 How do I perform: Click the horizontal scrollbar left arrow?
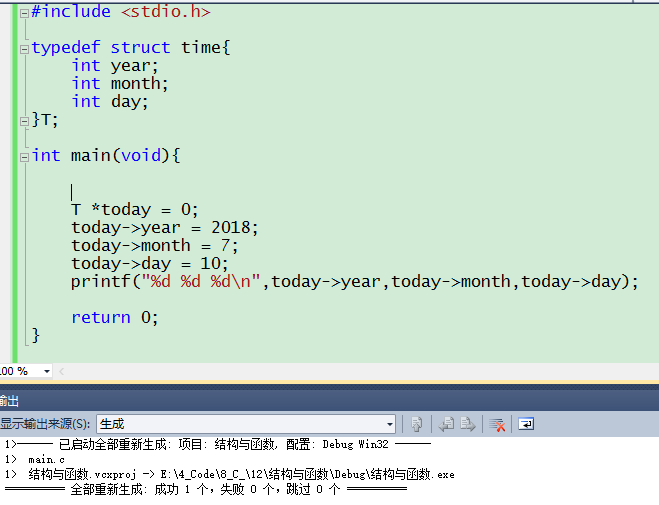pyautogui.click(x=61, y=371)
